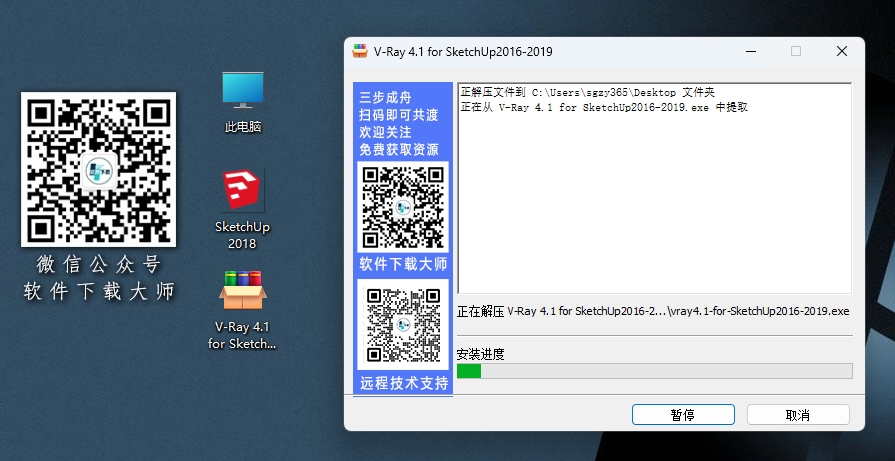Image resolution: width=895 pixels, height=461 pixels.
Task: Click the green 安装进度 progress bar
Action: click(655, 371)
